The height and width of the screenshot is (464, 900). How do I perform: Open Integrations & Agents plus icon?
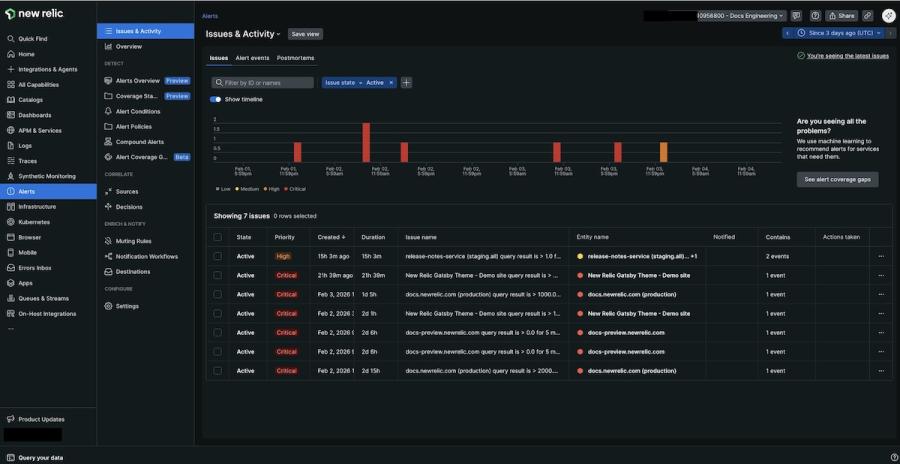[10, 69]
